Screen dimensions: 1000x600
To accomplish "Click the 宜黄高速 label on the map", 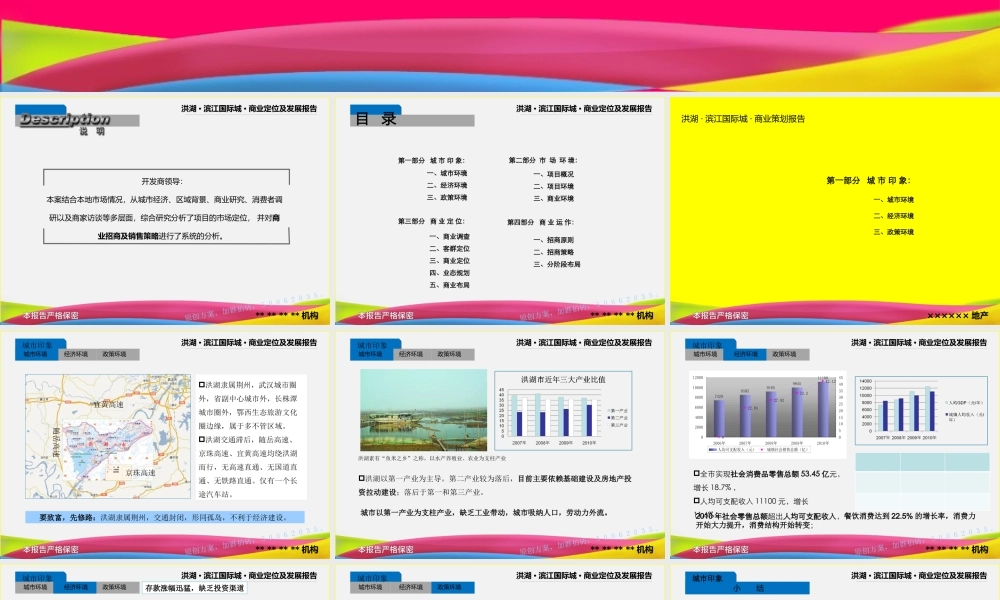I will [x=108, y=404].
